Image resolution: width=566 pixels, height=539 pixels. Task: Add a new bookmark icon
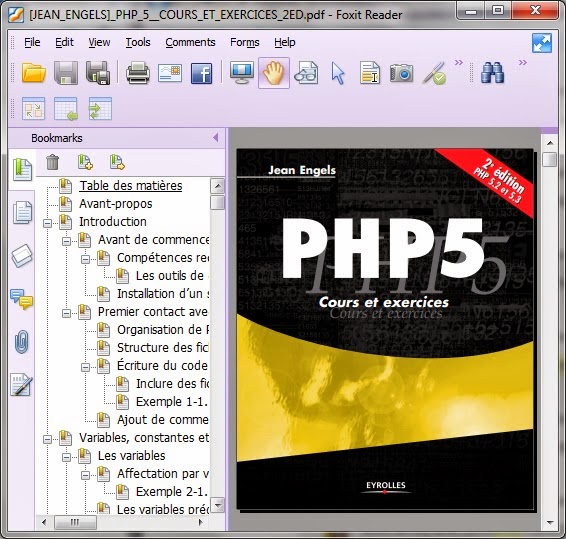coord(85,162)
